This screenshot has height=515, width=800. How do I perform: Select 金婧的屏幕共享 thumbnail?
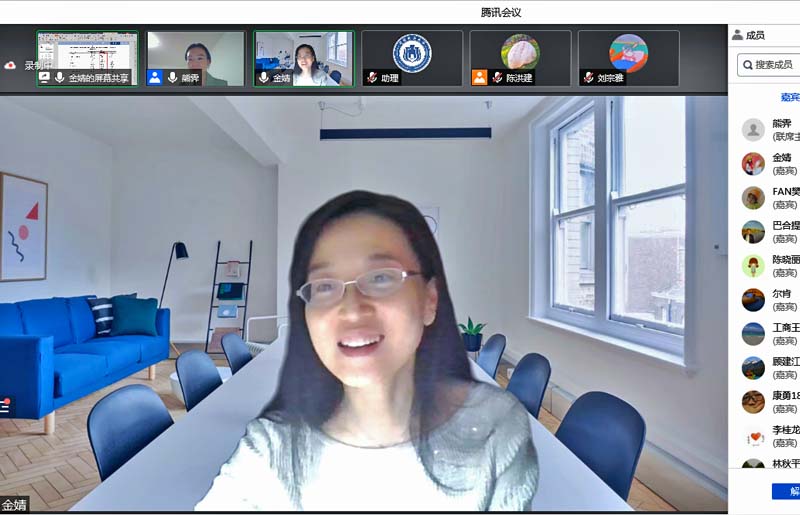tap(88, 58)
